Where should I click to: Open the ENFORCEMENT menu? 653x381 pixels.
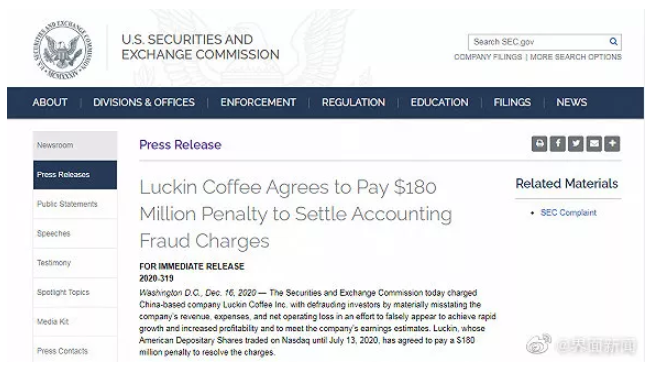[258, 102]
